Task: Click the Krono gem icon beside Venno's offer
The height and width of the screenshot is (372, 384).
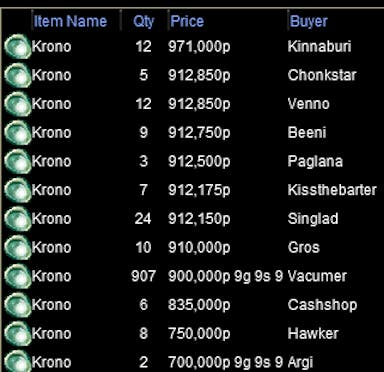Action: point(18,104)
